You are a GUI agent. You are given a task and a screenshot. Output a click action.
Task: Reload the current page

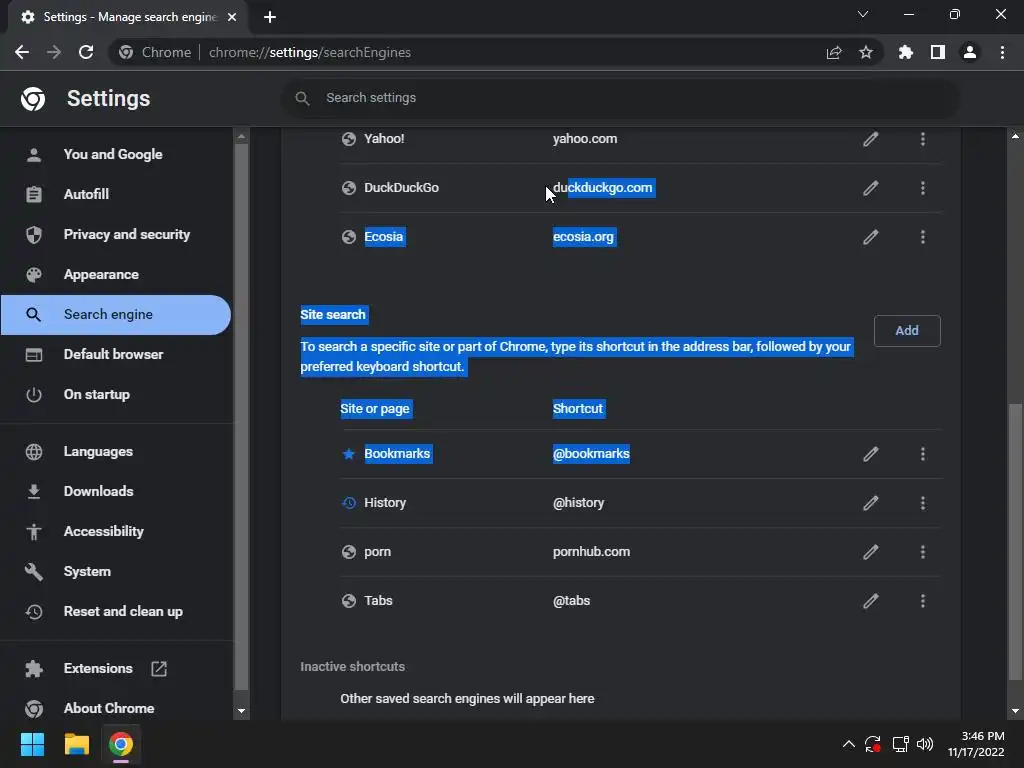click(86, 52)
